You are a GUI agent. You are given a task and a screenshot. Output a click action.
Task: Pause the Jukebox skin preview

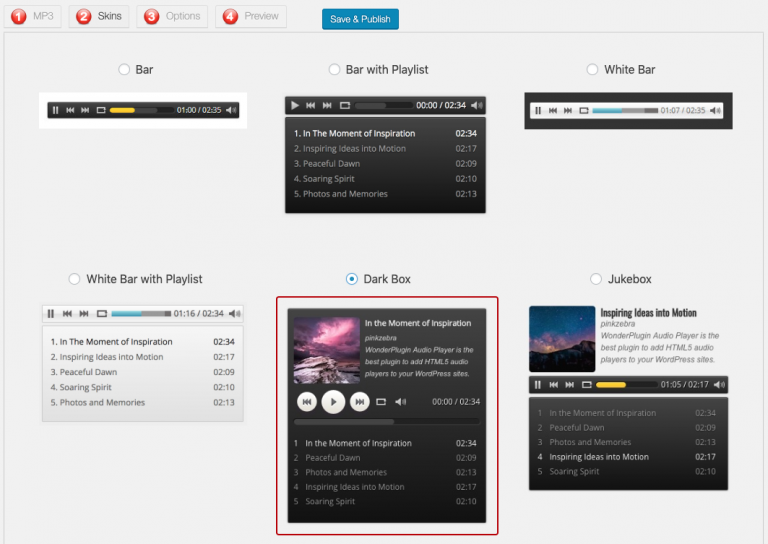click(x=538, y=385)
